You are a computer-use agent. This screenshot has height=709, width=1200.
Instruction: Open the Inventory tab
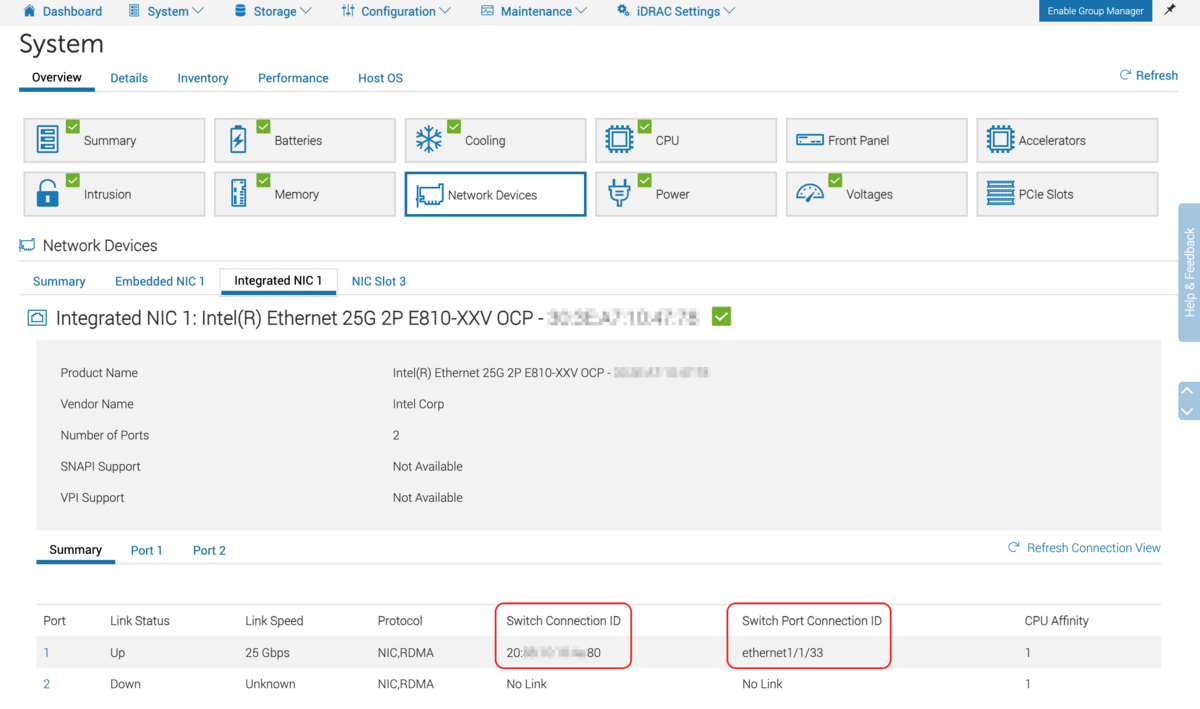[x=203, y=78]
